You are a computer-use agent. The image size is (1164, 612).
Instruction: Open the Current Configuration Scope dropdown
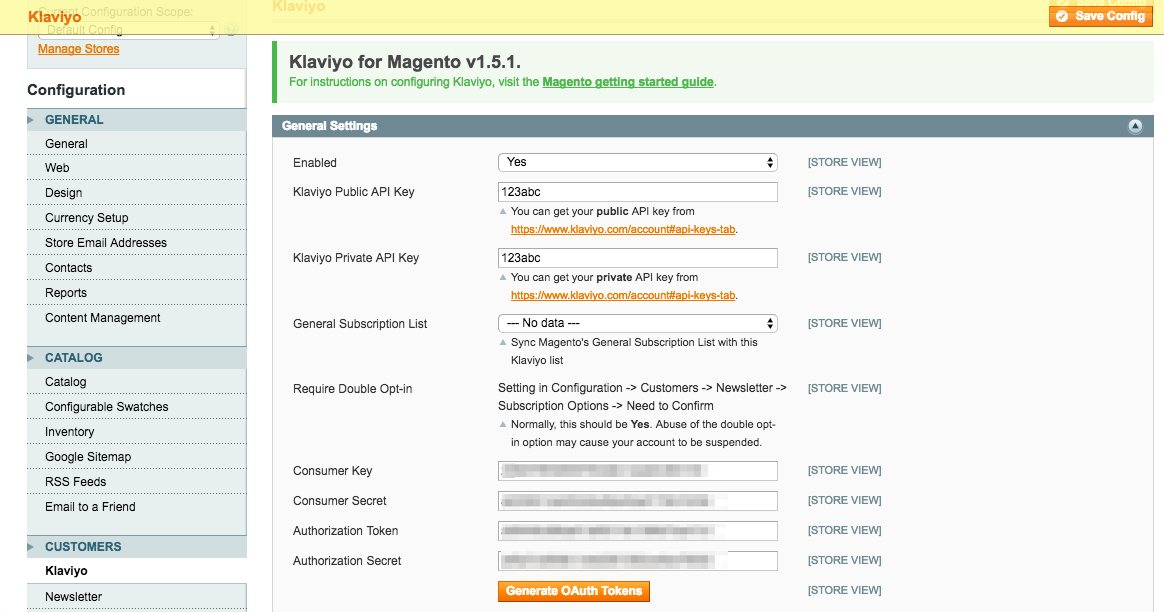pyautogui.click(x=128, y=30)
